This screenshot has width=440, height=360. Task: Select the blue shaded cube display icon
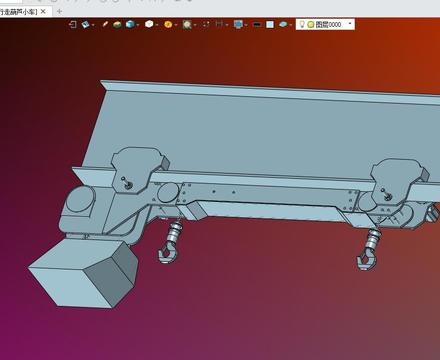[130, 24]
